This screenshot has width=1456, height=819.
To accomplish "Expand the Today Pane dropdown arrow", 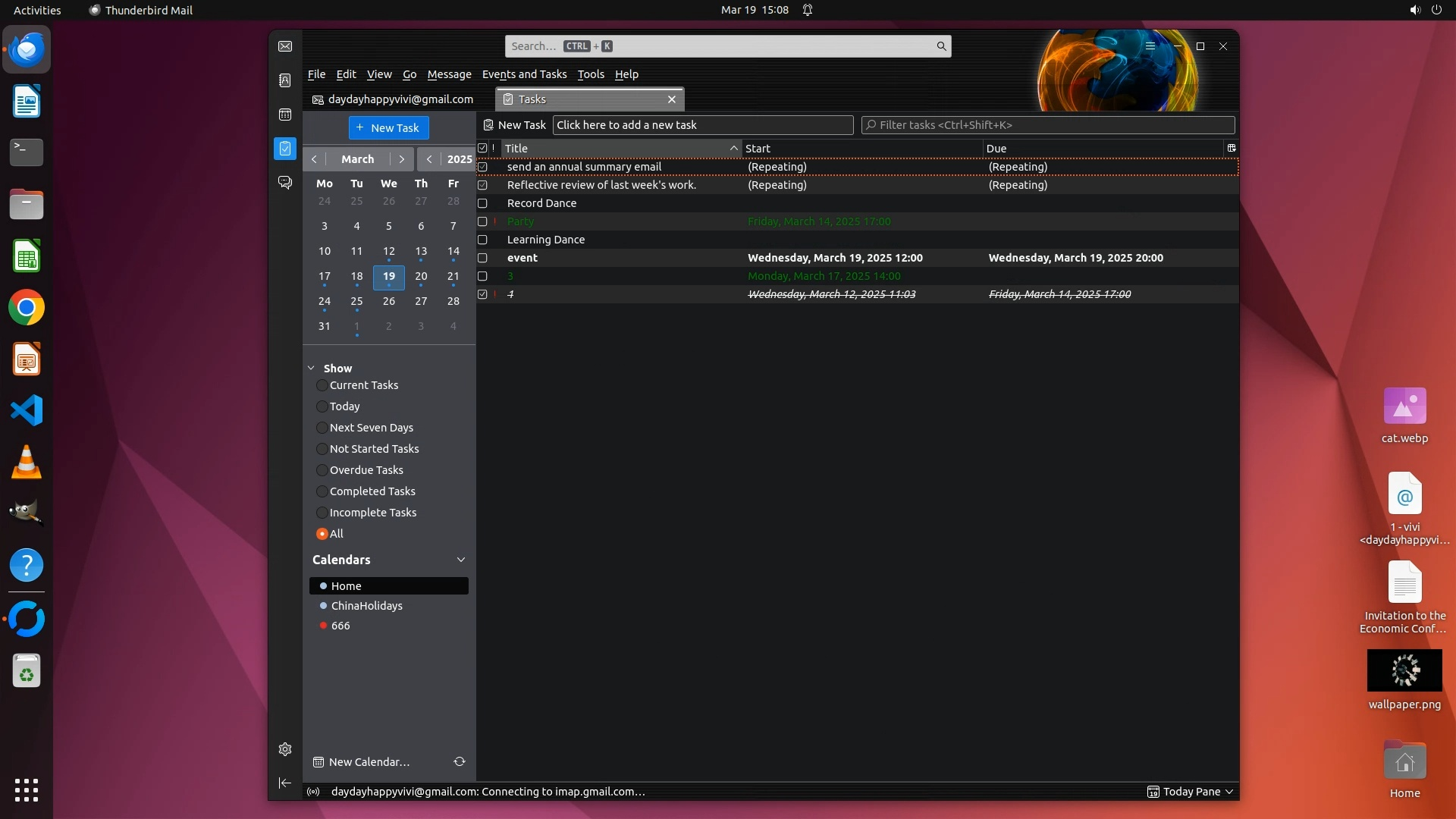I will [x=1229, y=792].
